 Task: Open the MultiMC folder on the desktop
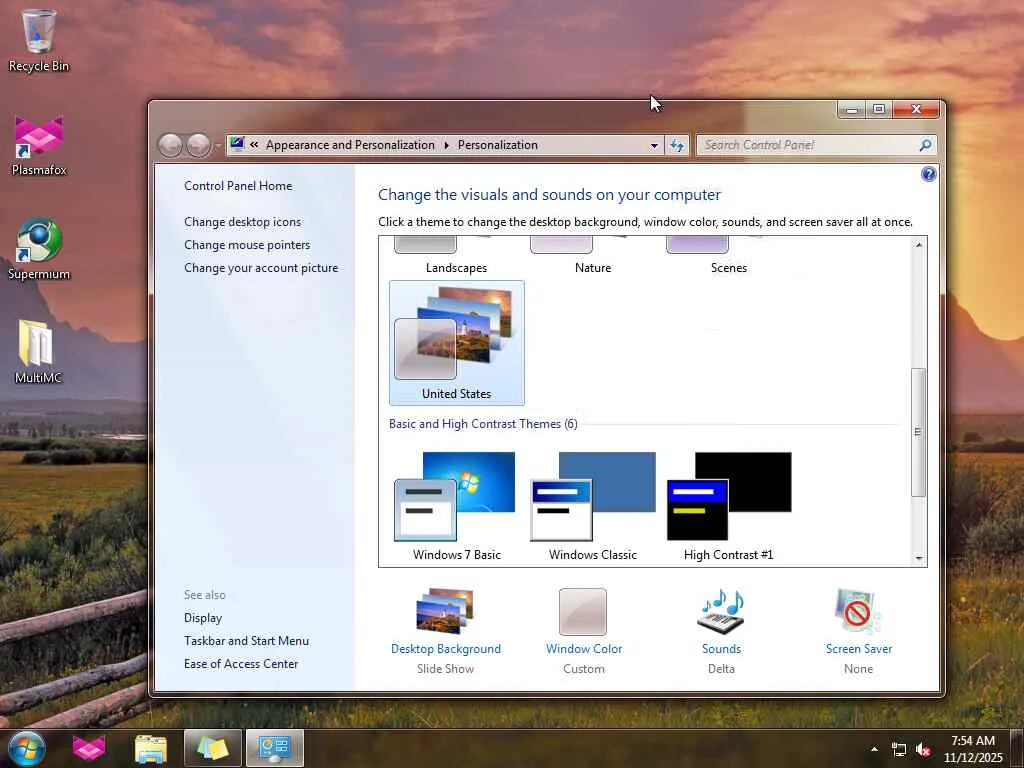point(38,351)
